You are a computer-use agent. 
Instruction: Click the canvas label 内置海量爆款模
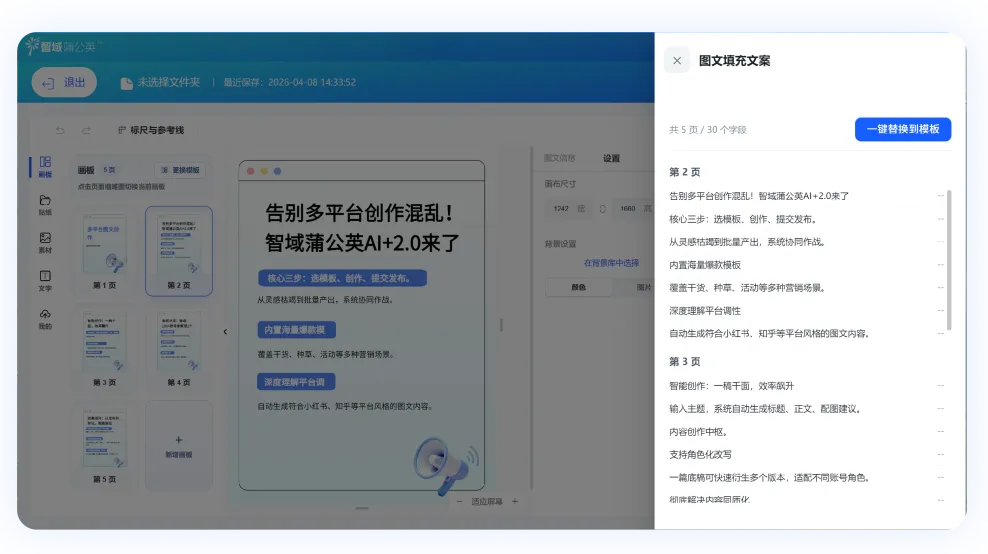pyautogui.click(x=296, y=330)
